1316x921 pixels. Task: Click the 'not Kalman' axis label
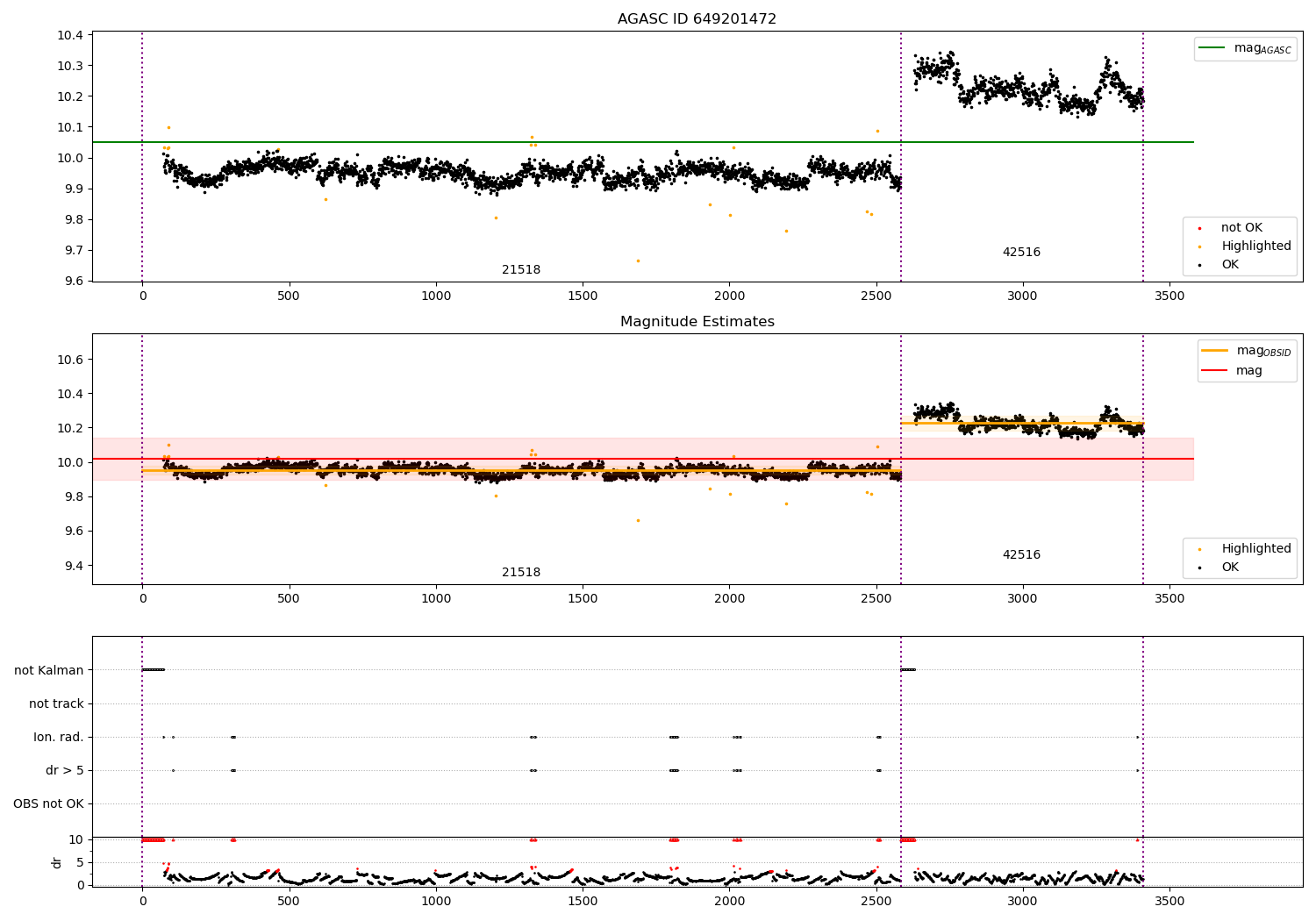click(49, 671)
